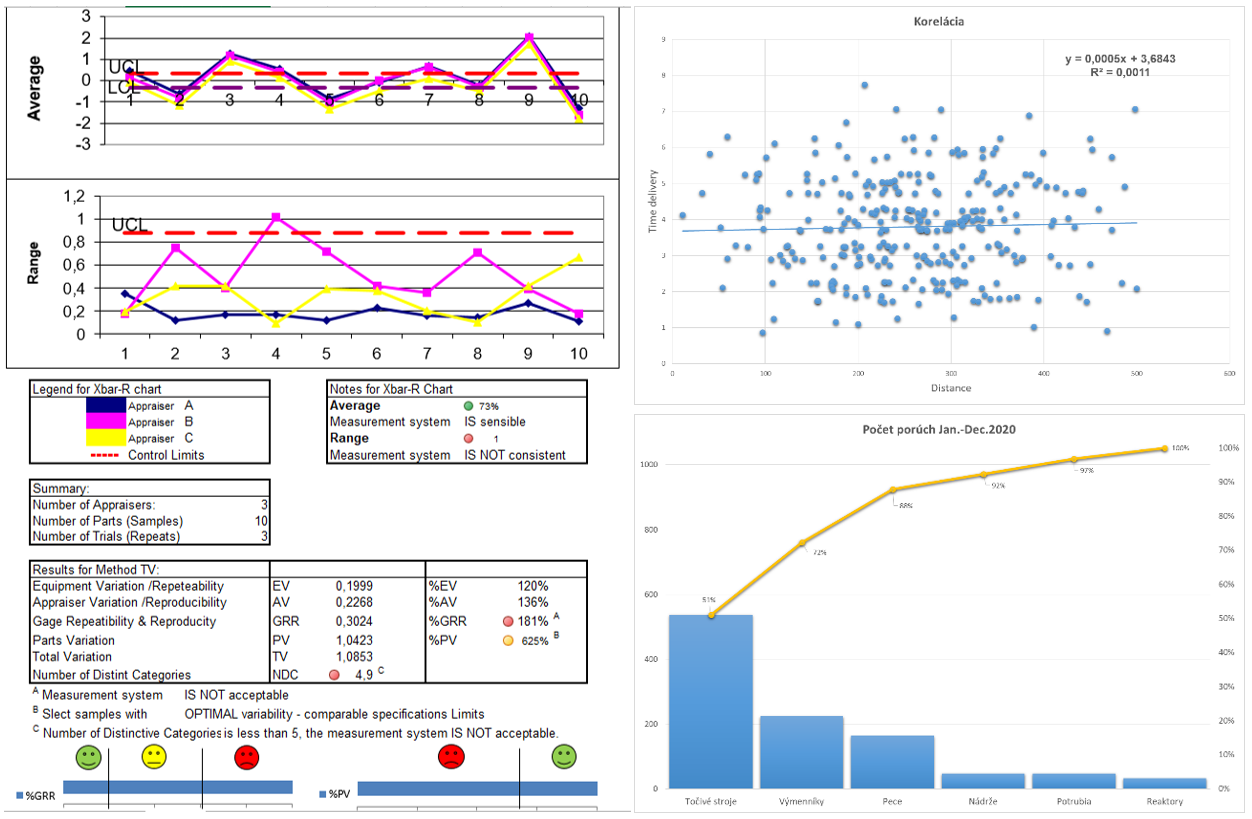Select the Točivé stroje bar in Pareto chart
The height and width of the screenshot is (819, 1252).
point(710,701)
